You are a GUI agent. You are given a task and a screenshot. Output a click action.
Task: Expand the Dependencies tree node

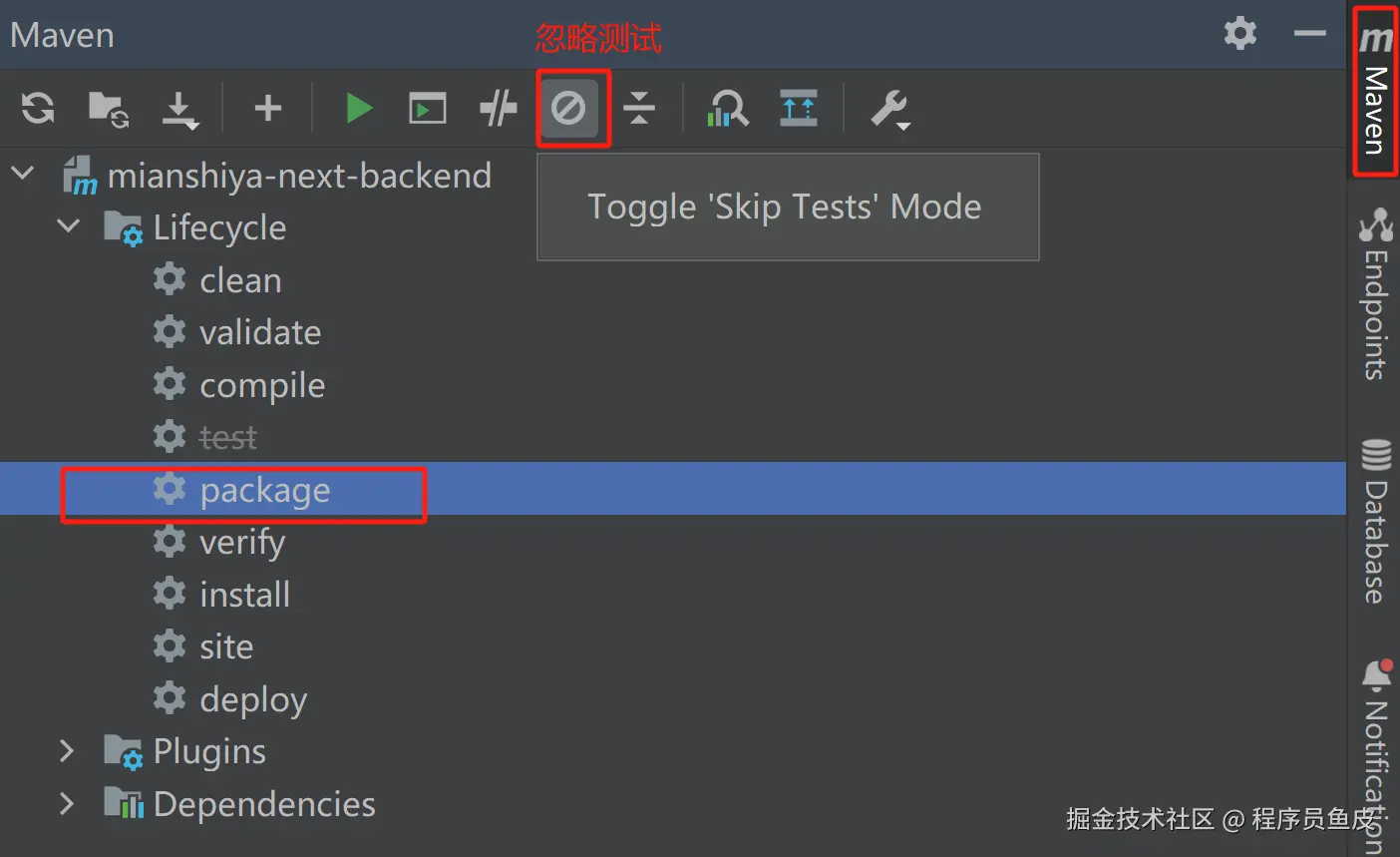click(x=67, y=803)
